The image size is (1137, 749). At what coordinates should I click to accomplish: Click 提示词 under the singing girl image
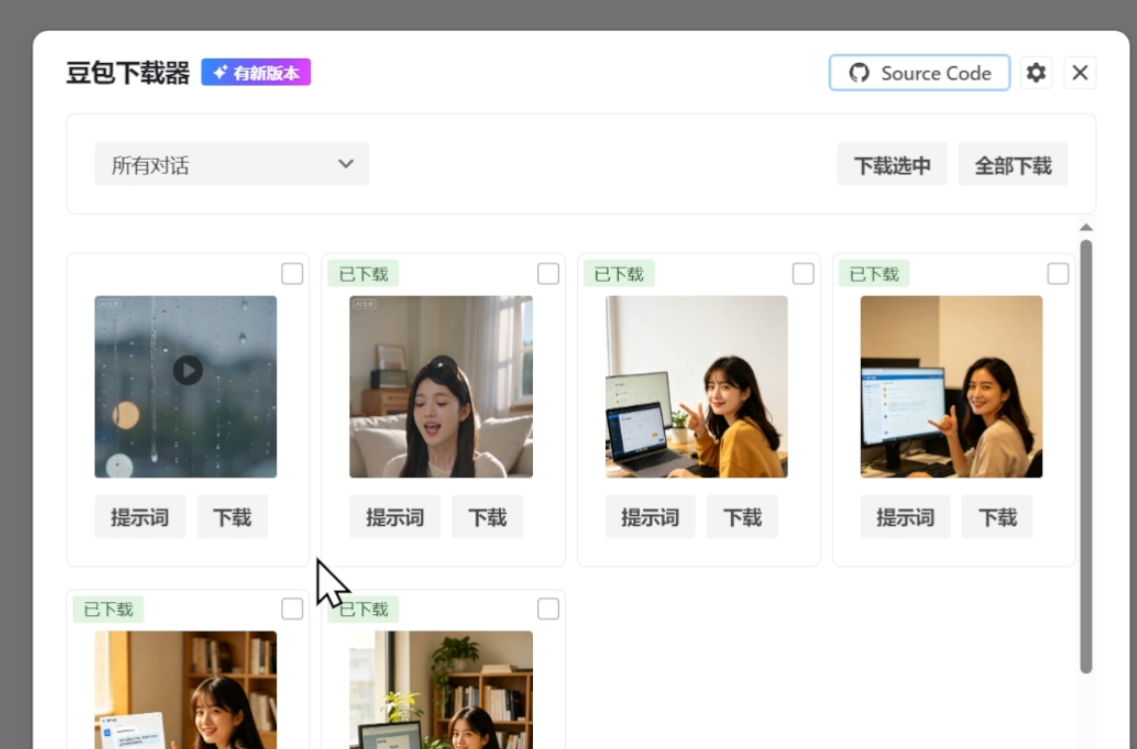[395, 517]
